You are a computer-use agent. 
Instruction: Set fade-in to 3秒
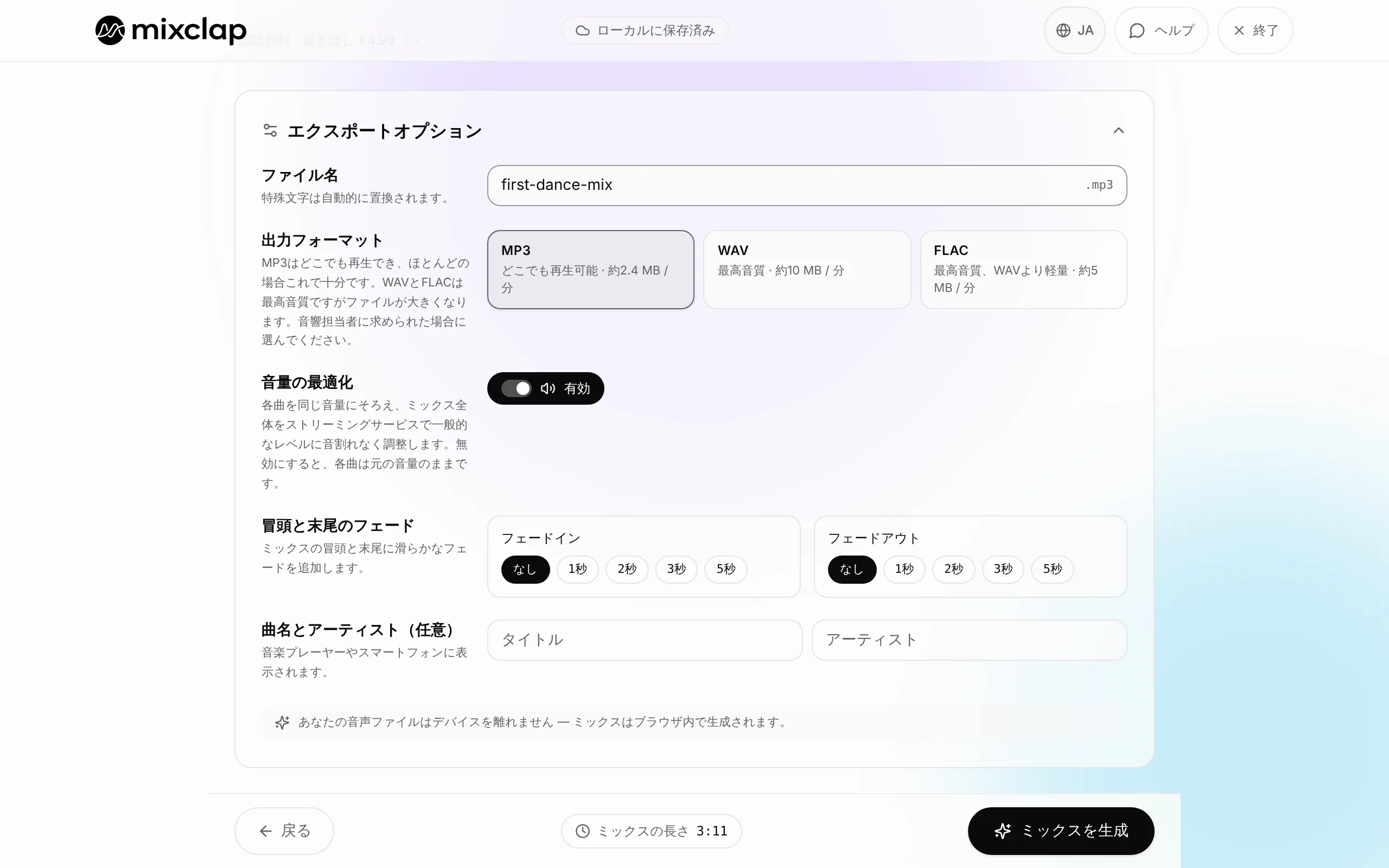(x=676, y=569)
